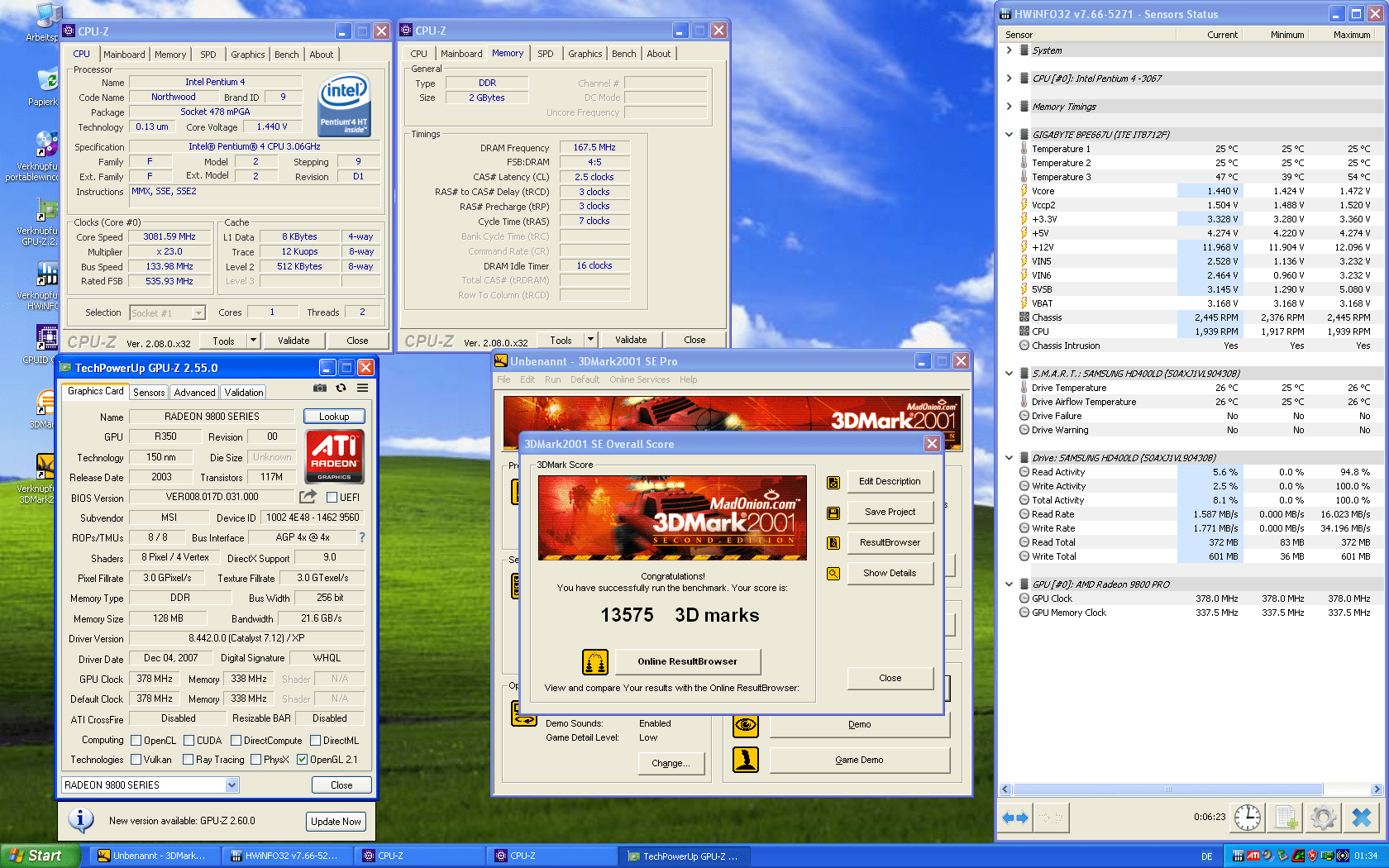This screenshot has width=1389, height=868.
Task: Click HWiNFO logging sheet button
Action: (x=1286, y=818)
